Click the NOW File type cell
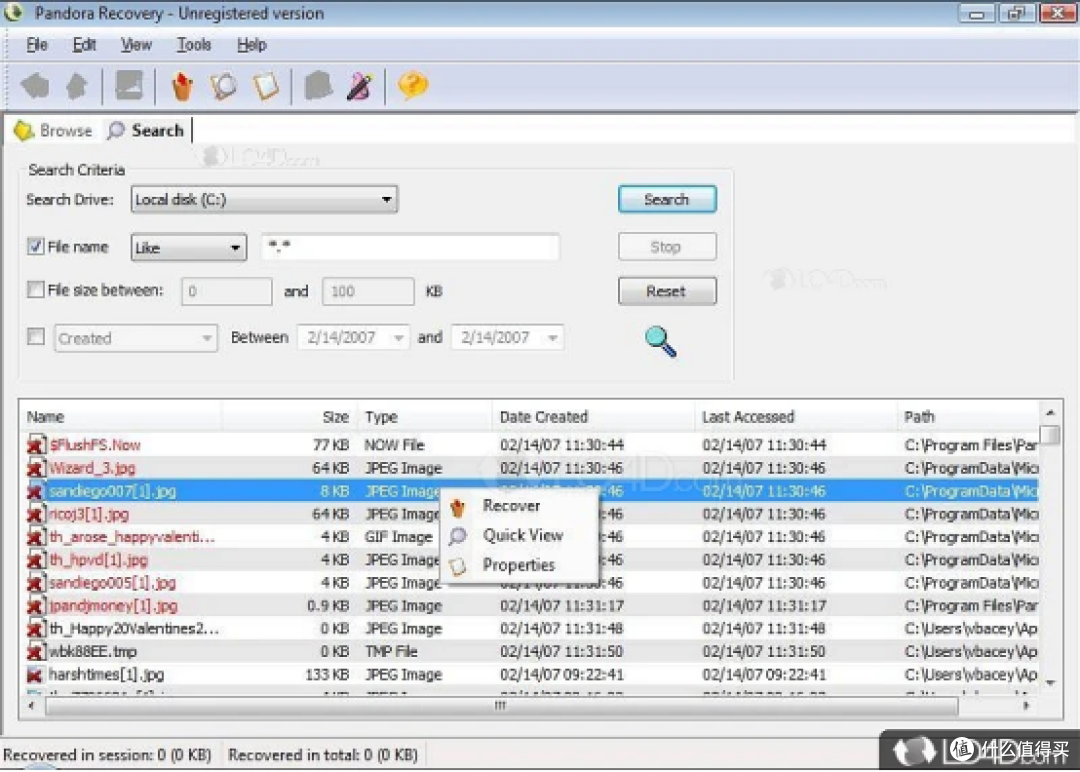 tap(394, 445)
